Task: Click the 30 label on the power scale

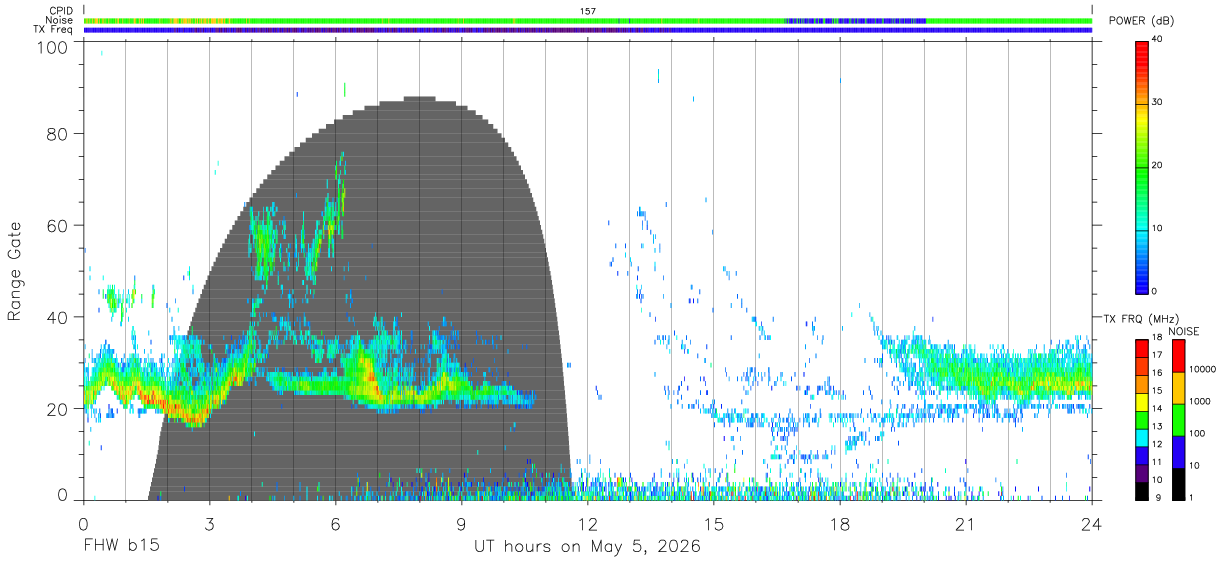Action: click(x=1157, y=102)
